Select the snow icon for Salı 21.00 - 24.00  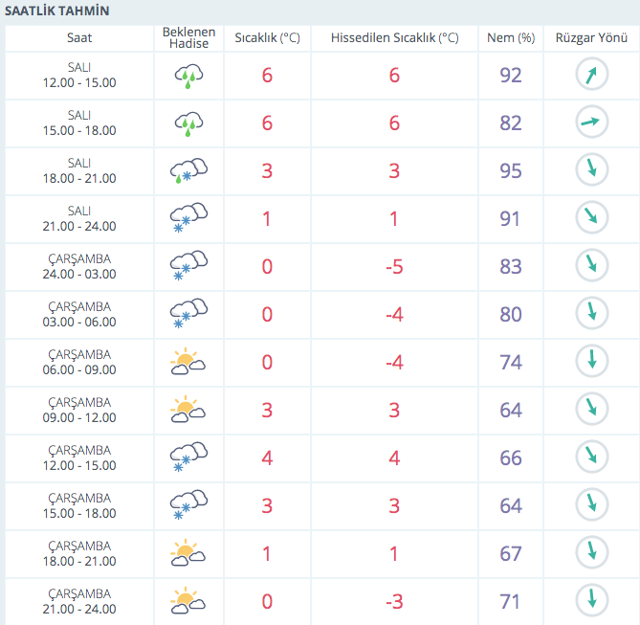point(188,219)
